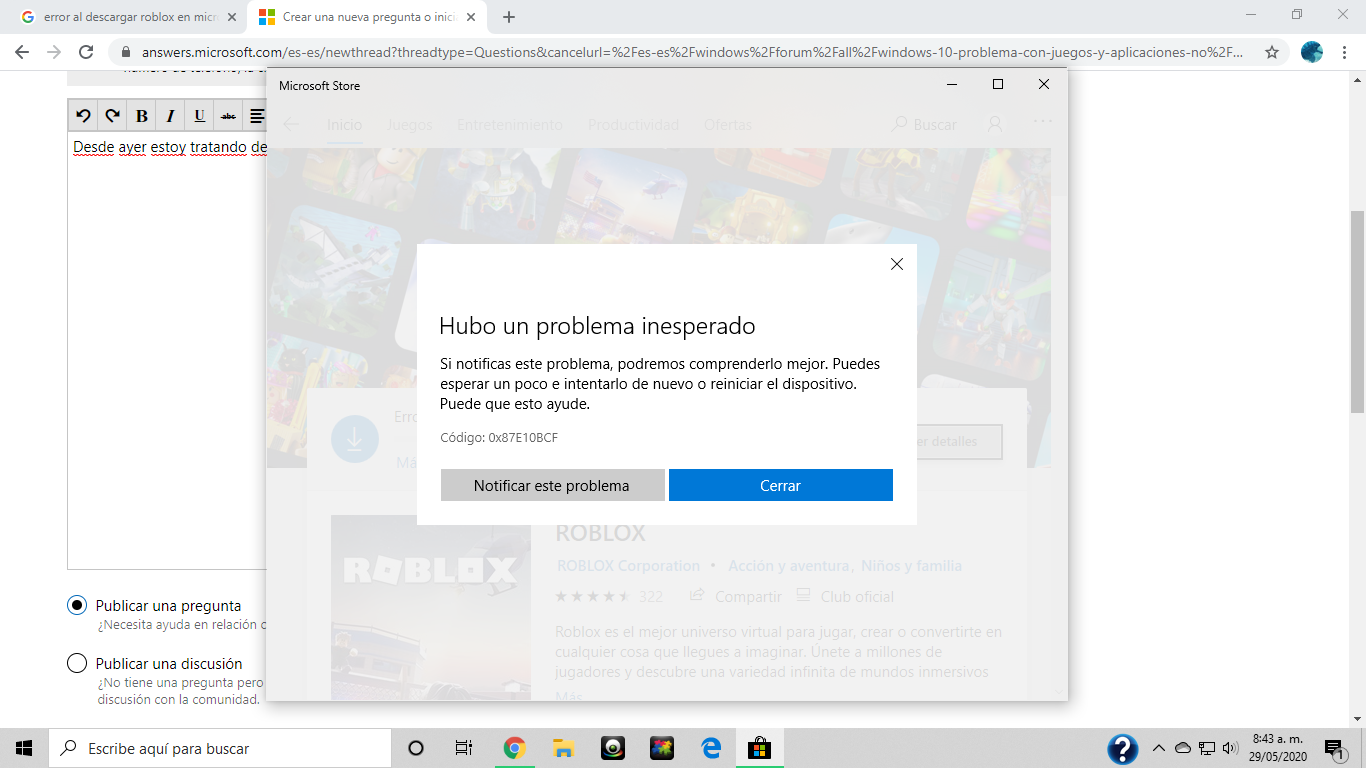
Task: Open network status tray icon
Action: coord(1207,748)
